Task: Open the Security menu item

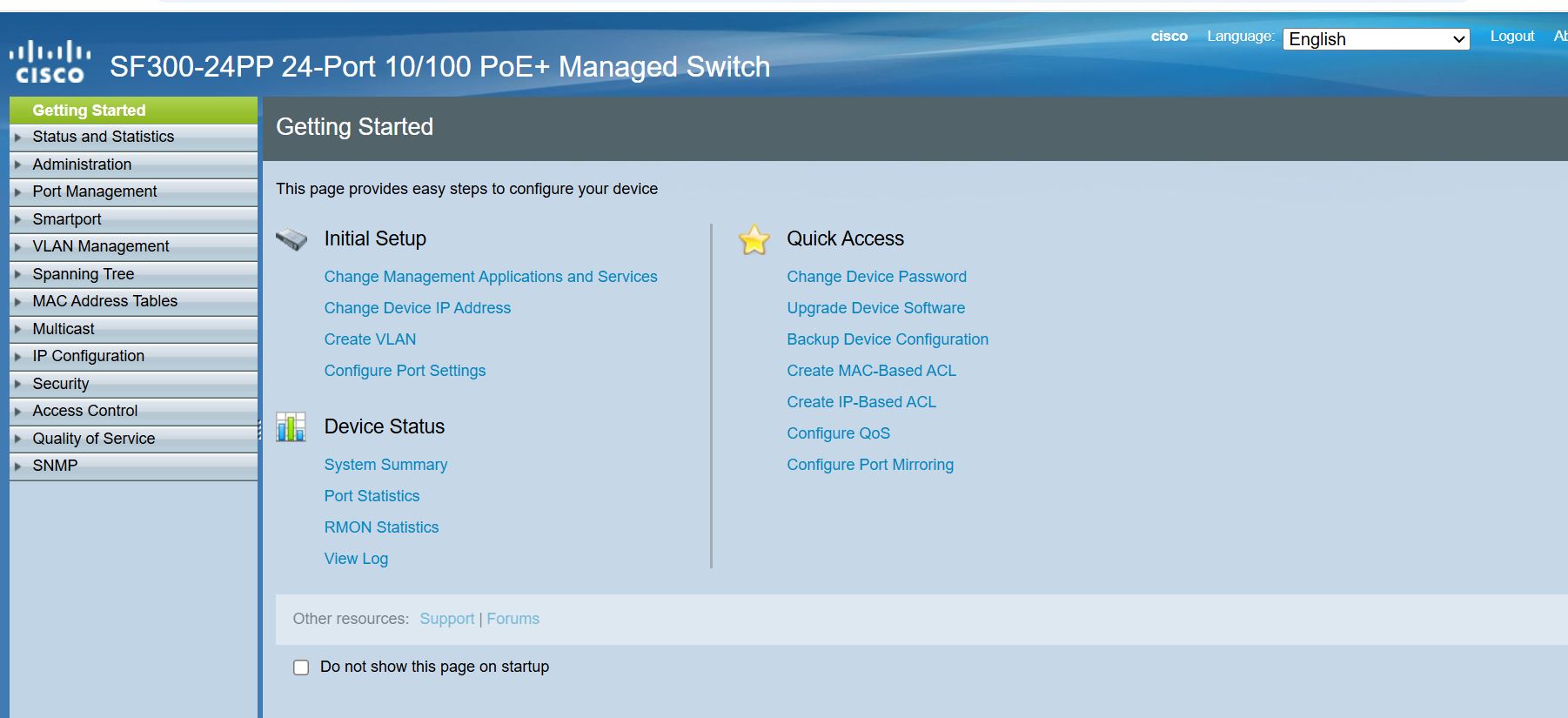Action: click(x=133, y=384)
